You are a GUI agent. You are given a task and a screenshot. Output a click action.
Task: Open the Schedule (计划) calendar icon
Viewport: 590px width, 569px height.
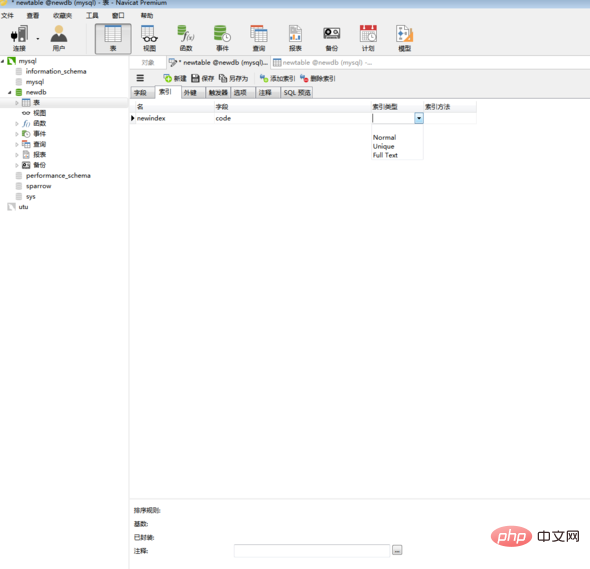[368, 38]
